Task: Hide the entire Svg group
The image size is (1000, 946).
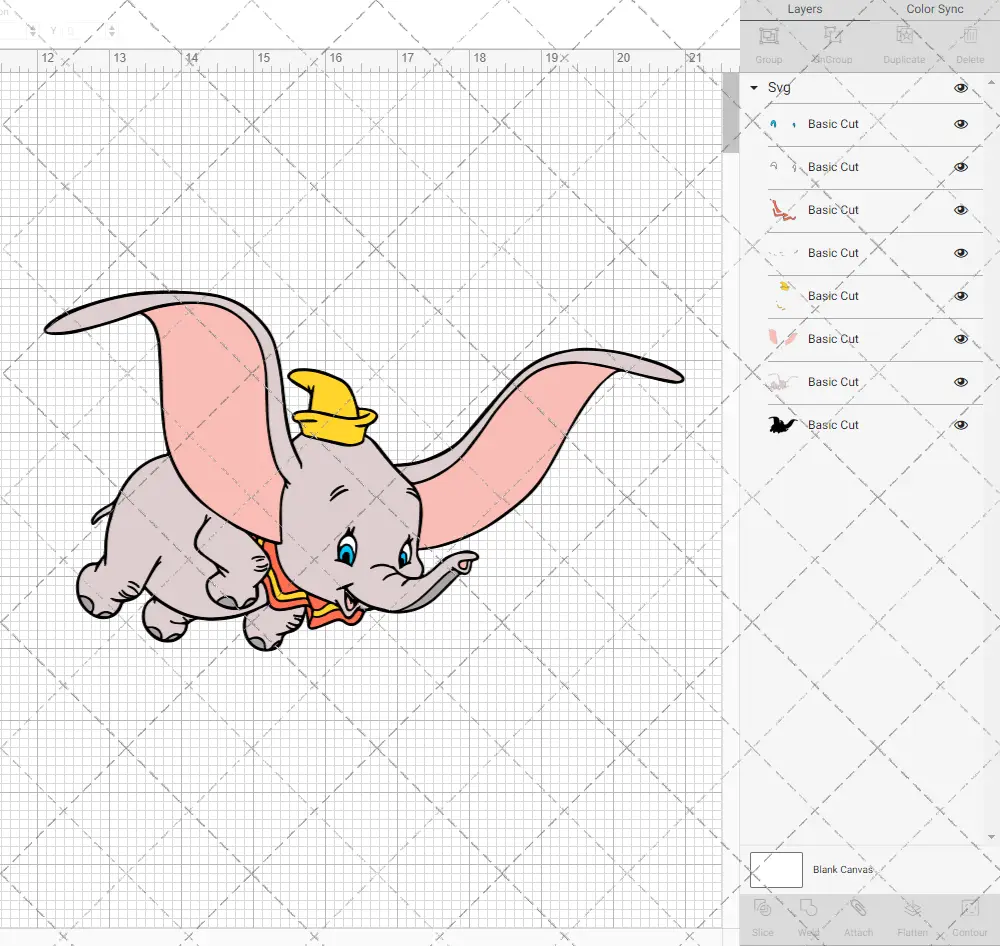Action: [x=960, y=88]
